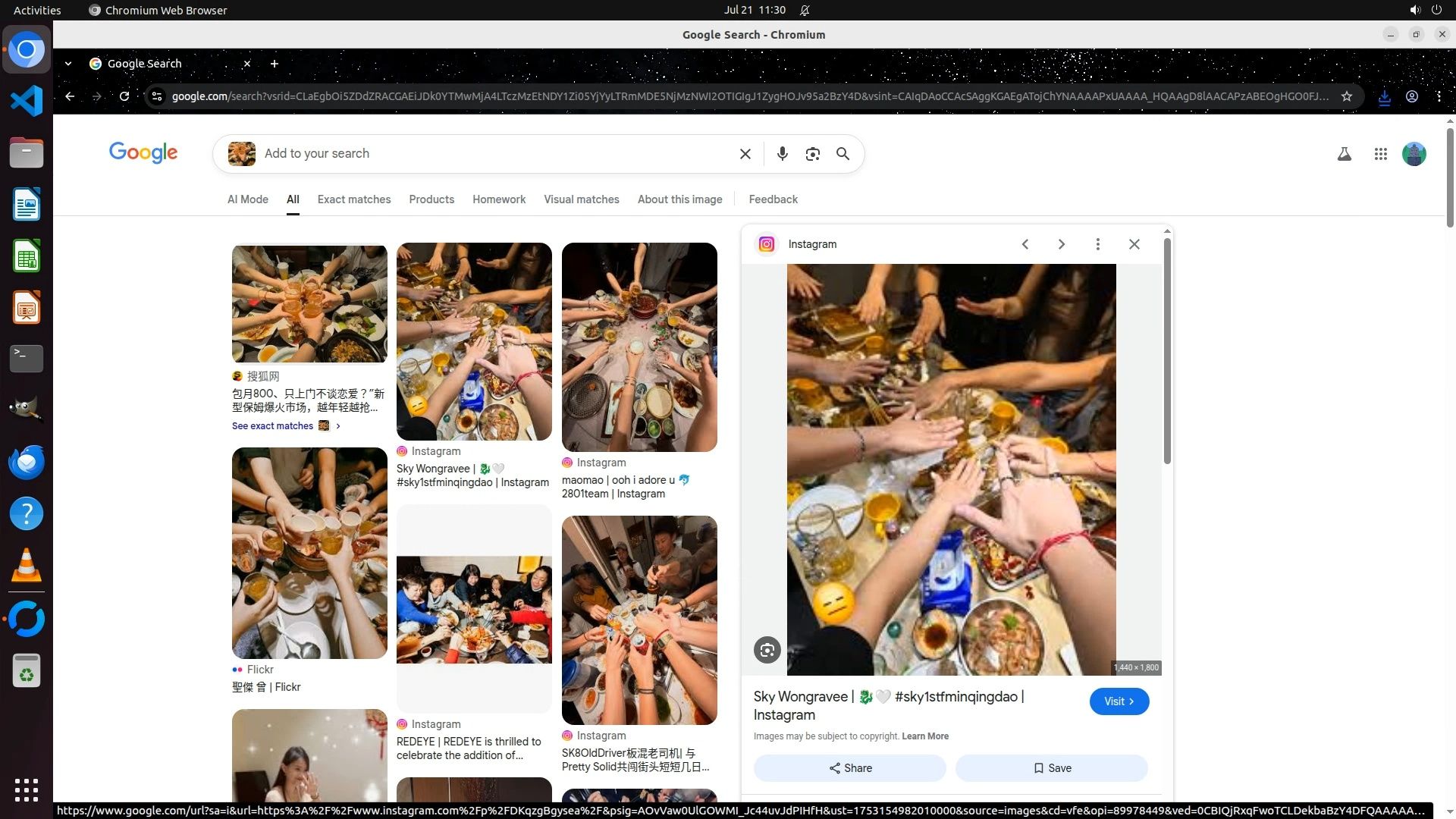Viewport: 1456px width, 819px height.
Task: Expand the tab search dropdown arrow
Action: pos(68,64)
